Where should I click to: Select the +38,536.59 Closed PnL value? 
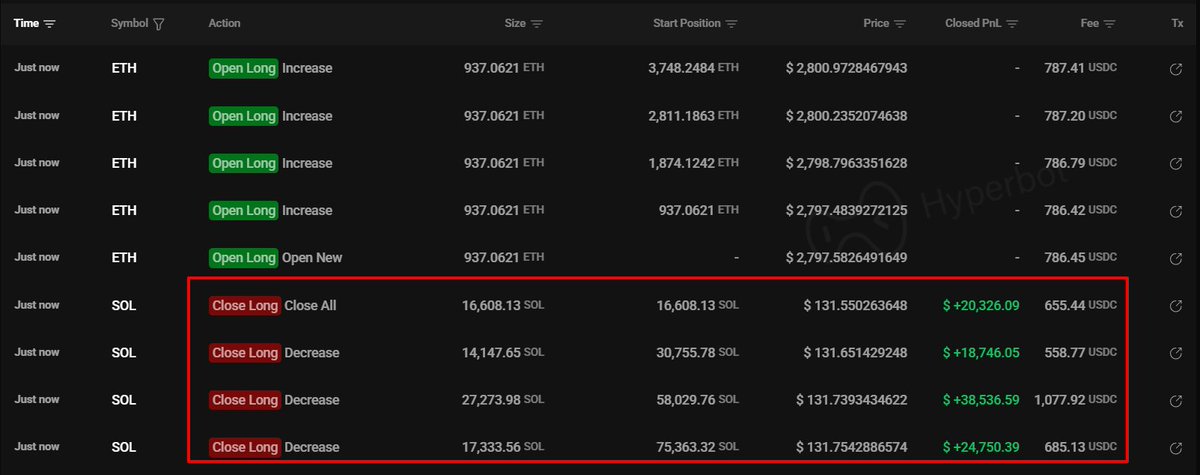(x=981, y=400)
